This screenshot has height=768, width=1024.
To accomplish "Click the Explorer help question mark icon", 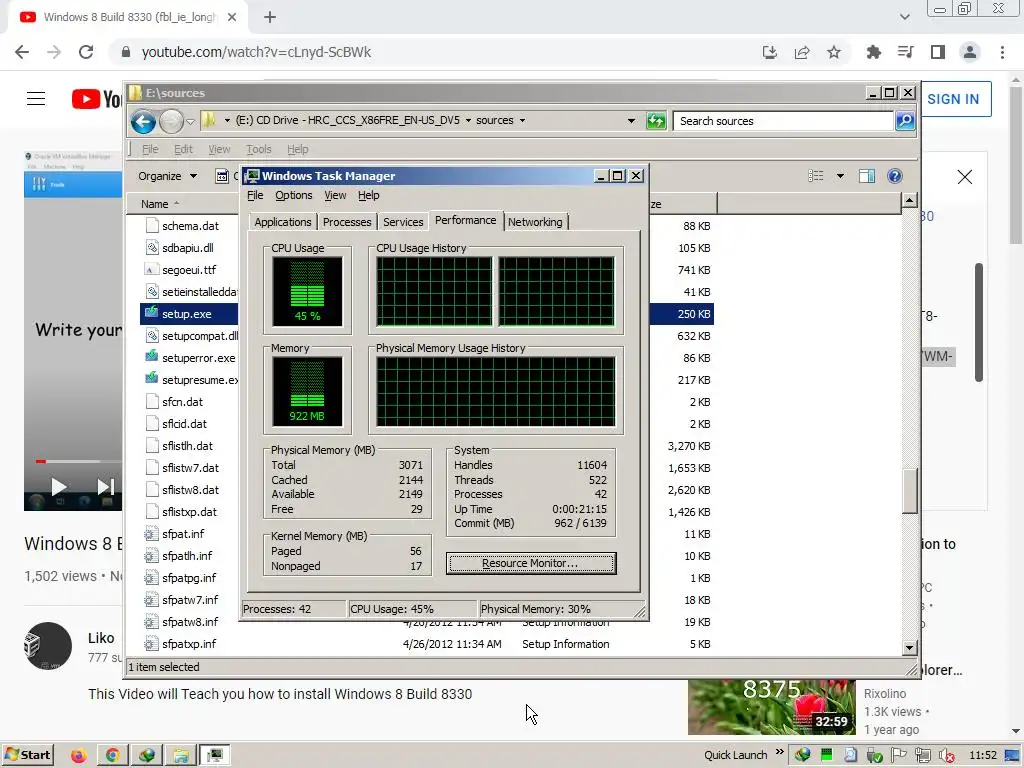I will pos(895,176).
